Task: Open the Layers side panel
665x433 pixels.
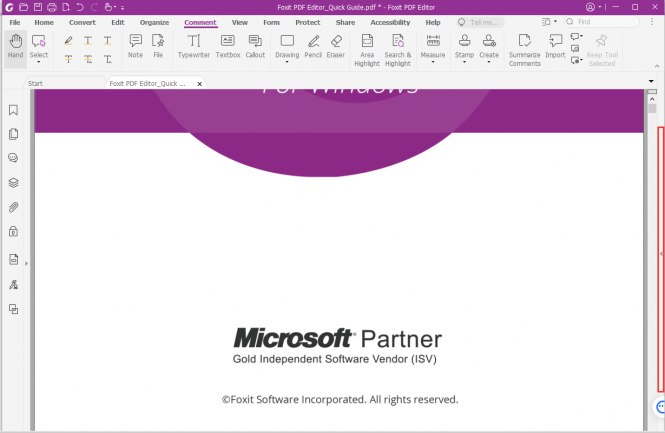Action: pos(14,183)
